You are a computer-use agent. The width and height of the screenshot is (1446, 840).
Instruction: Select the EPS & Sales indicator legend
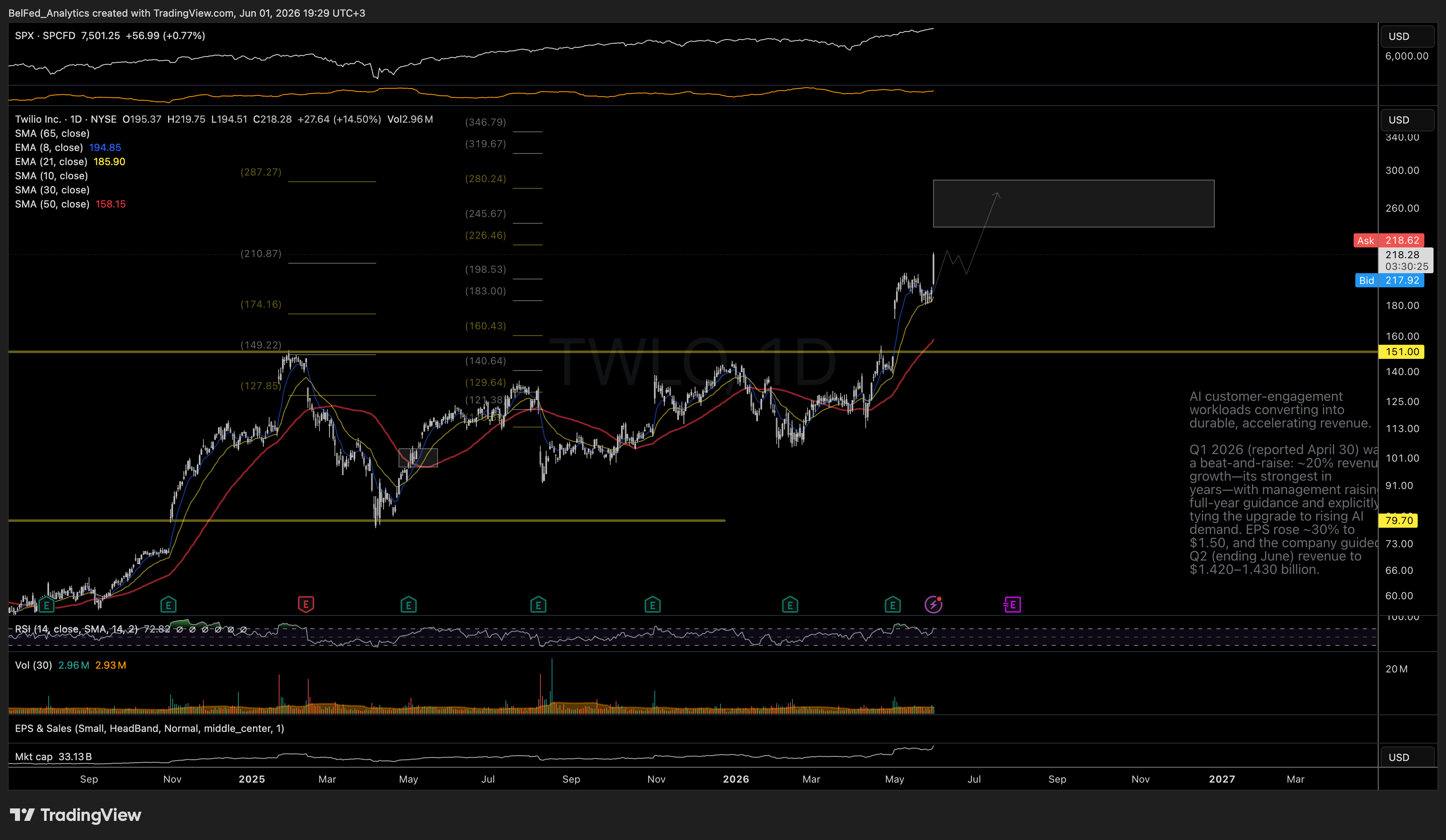coord(149,728)
